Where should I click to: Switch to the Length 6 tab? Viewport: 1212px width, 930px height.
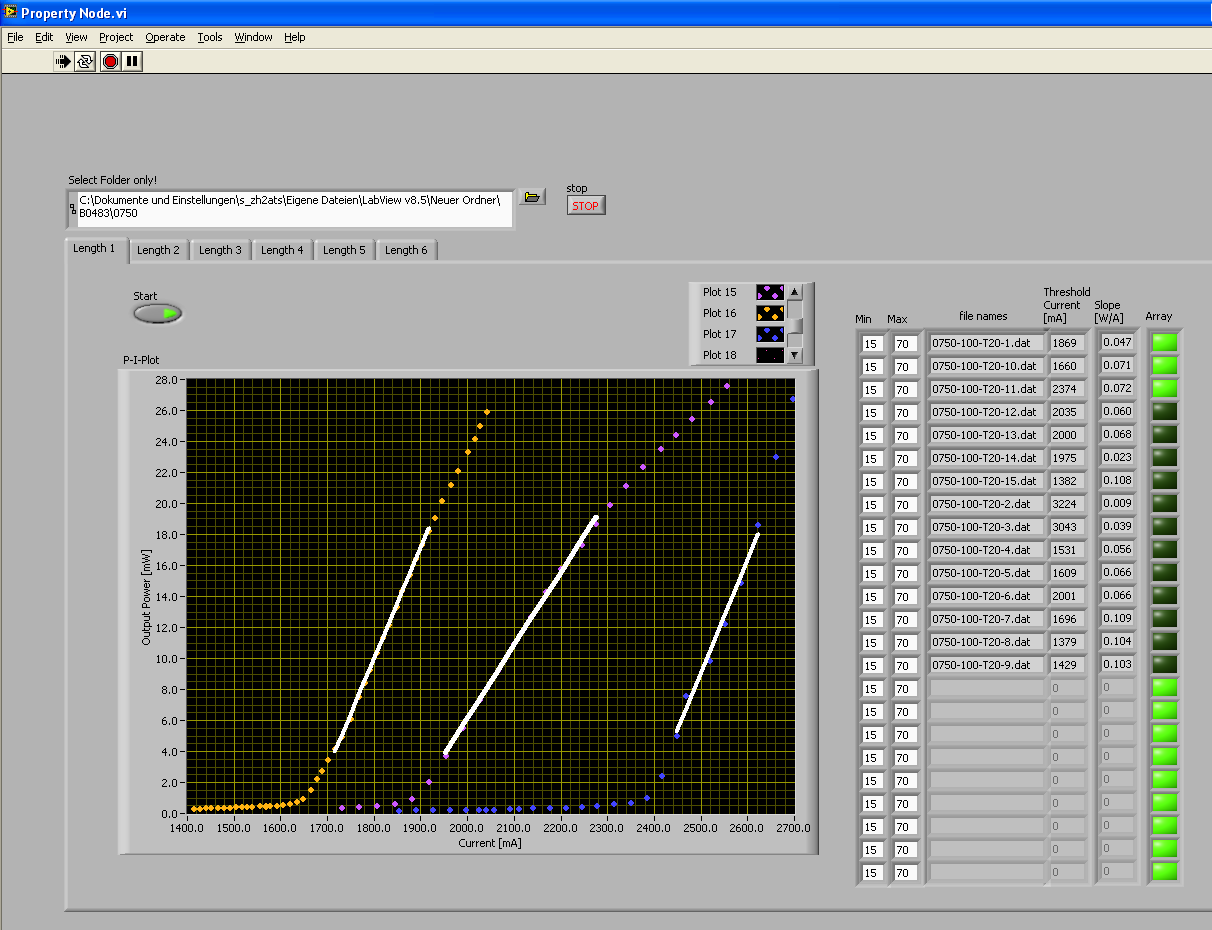coord(406,250)
